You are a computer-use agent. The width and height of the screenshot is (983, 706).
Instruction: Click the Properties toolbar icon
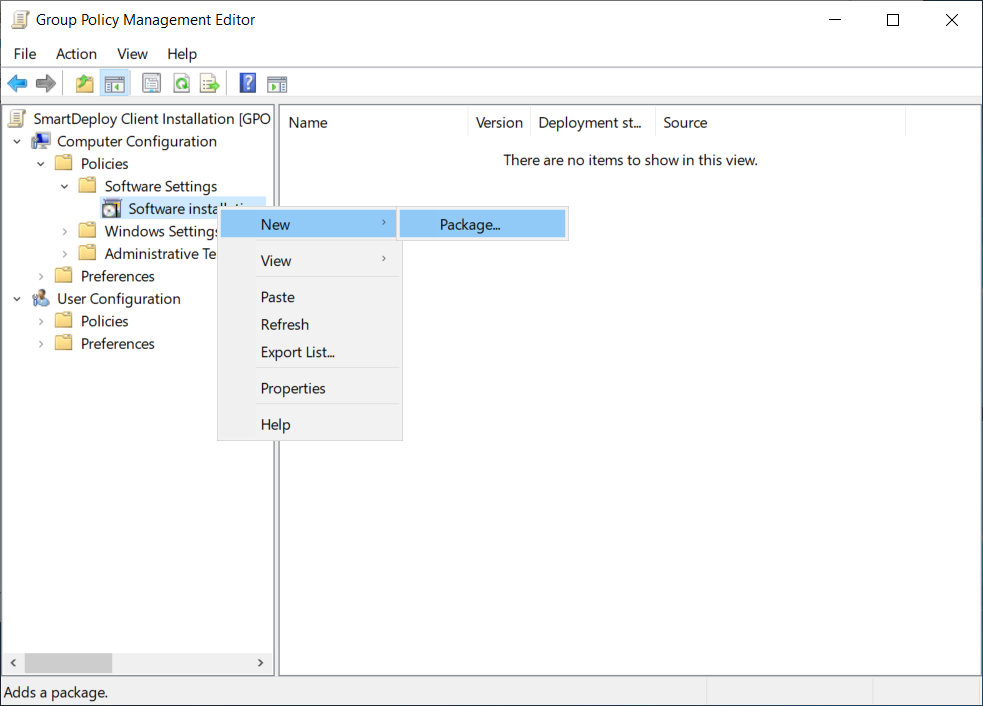(x=151, y=83)
